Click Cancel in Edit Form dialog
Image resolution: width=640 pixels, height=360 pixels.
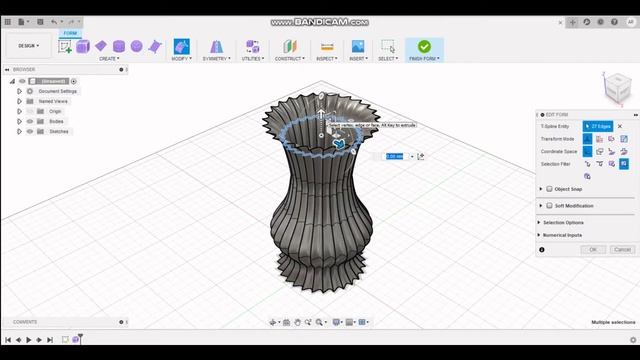click(x=622, y=249)
